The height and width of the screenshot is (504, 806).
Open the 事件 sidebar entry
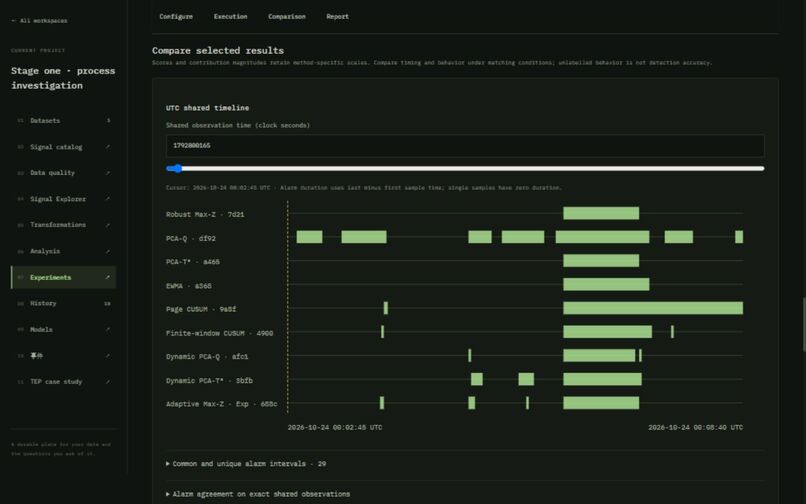point(64,356)
